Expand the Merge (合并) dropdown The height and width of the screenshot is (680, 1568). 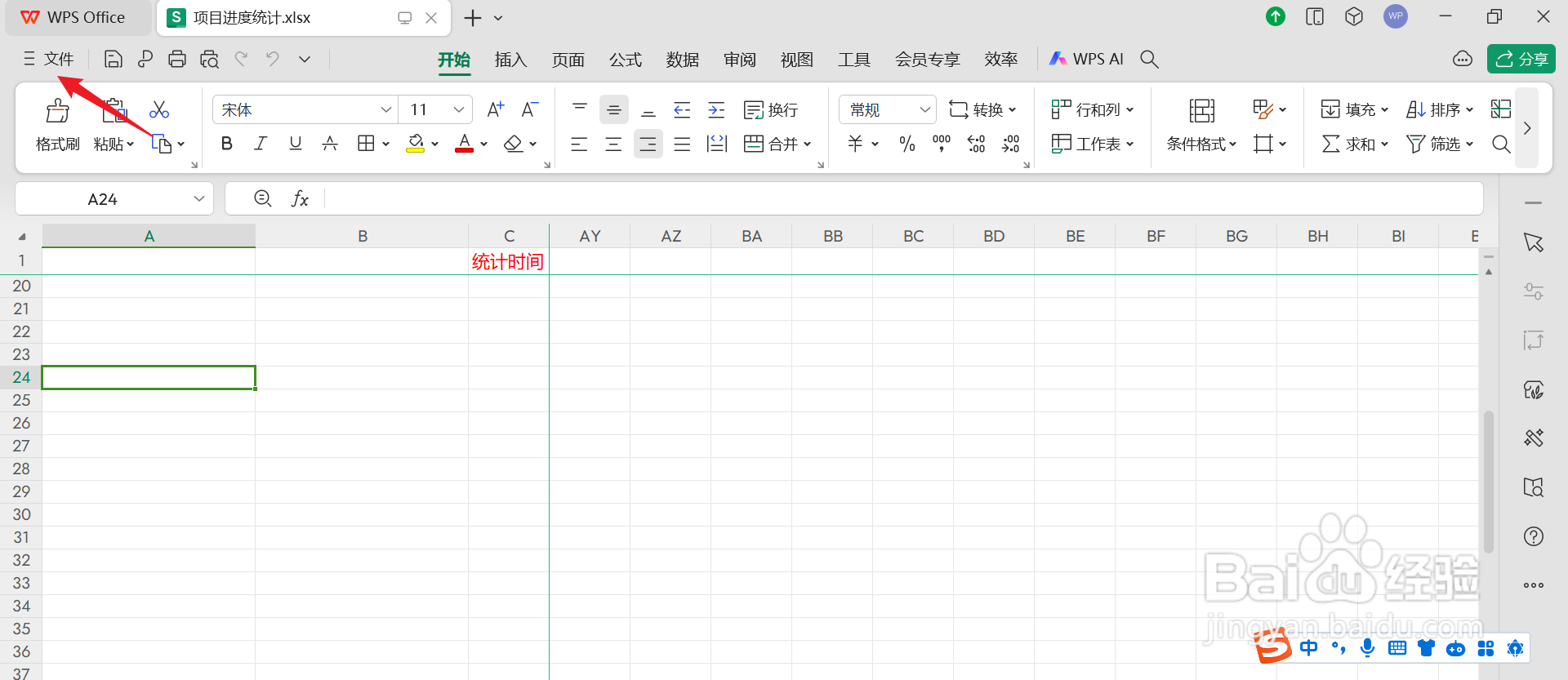point(808,144)
